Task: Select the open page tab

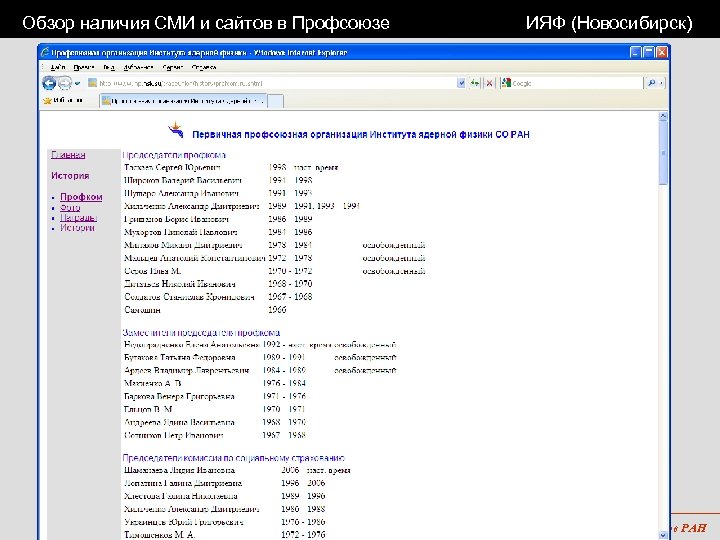Action: point(183,101)
